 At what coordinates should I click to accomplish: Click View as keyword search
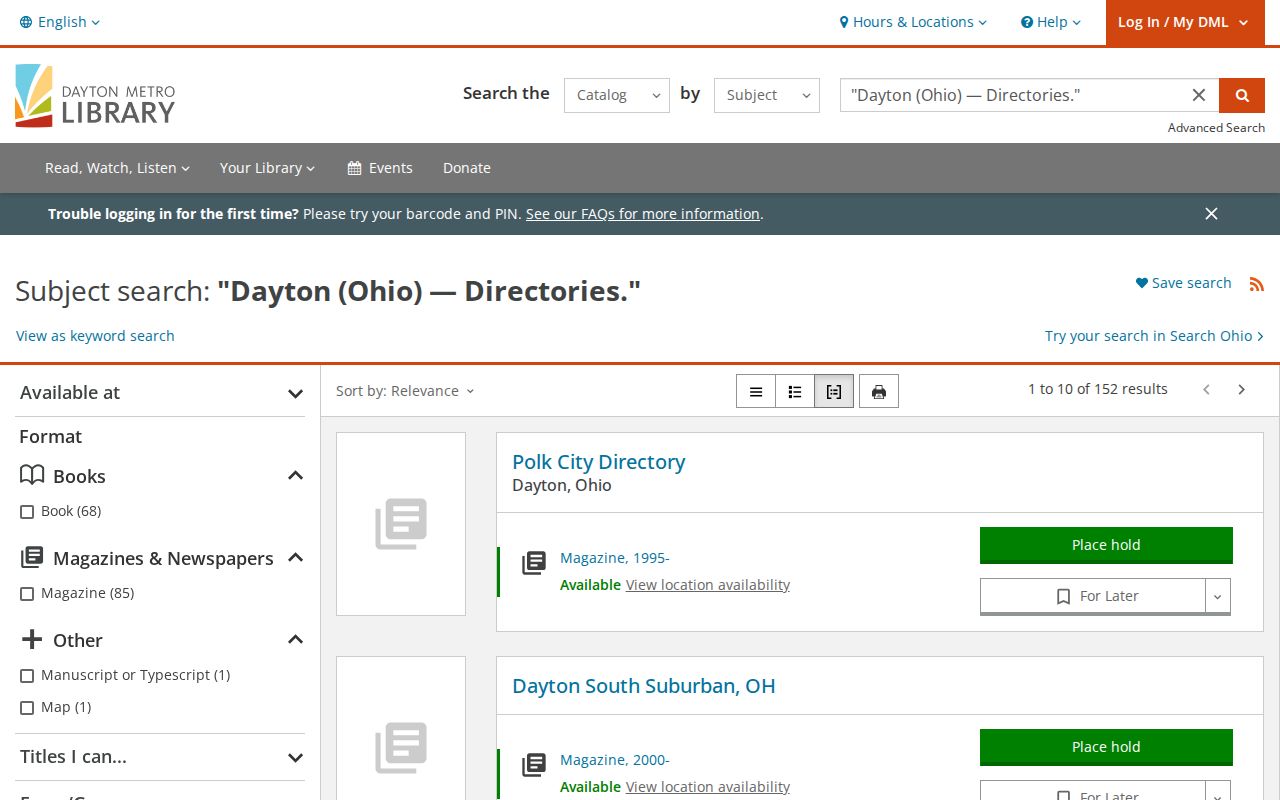[95, 336]
